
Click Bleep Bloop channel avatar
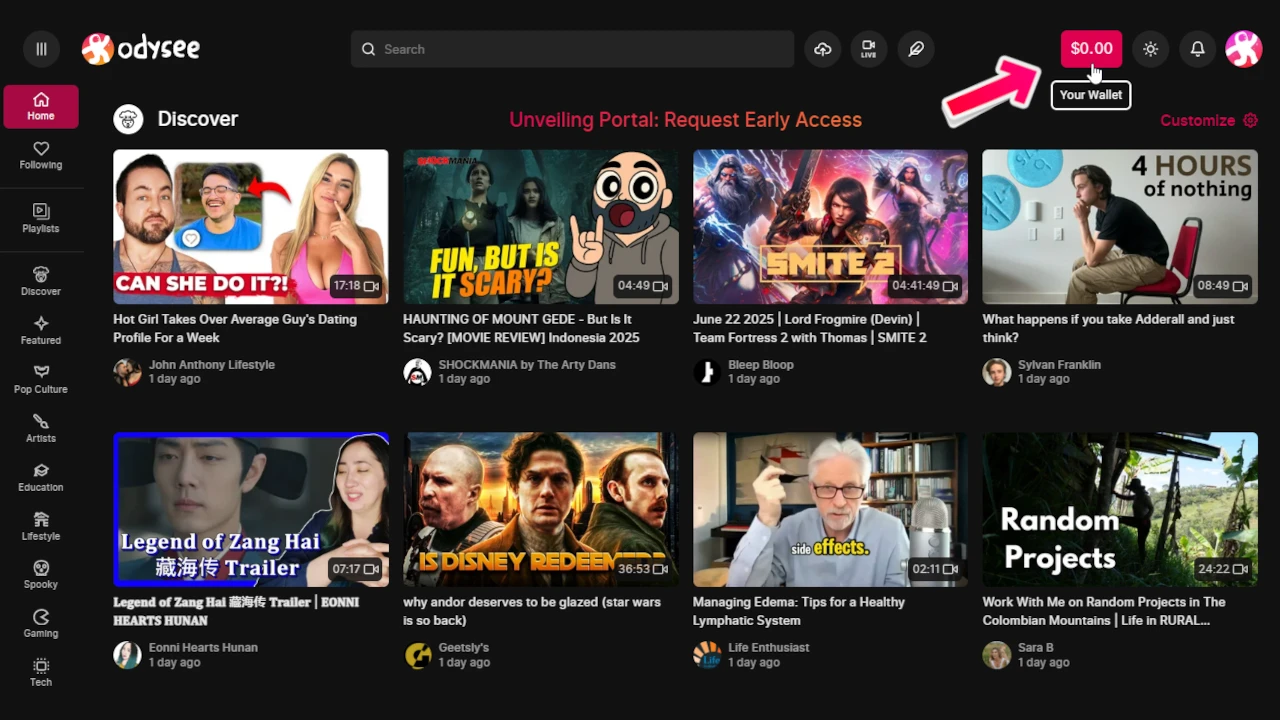707,372
